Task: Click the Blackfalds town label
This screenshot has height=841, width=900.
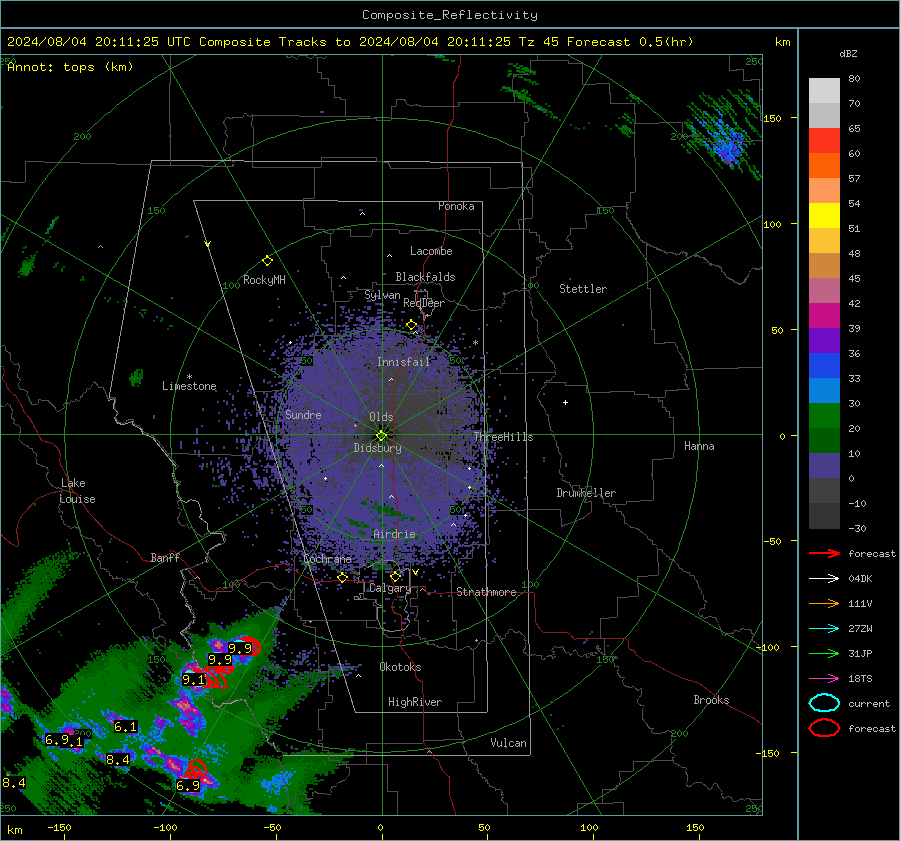Action: point(425,277)
